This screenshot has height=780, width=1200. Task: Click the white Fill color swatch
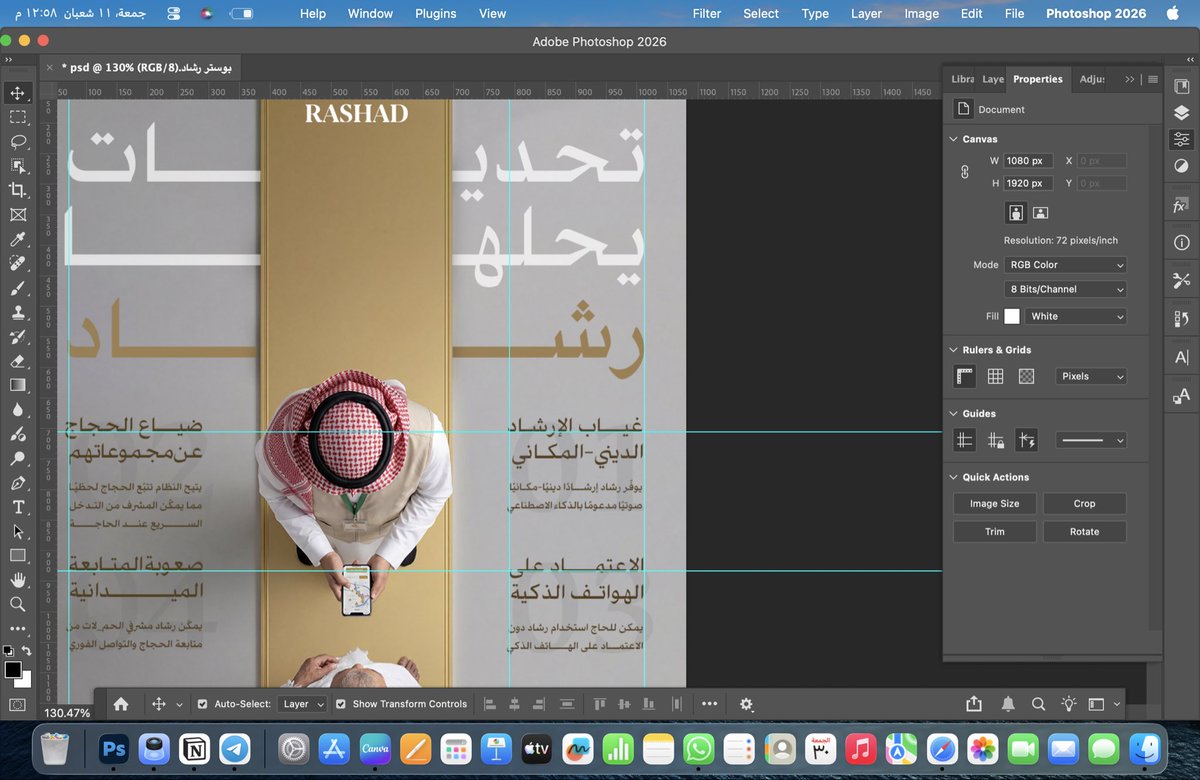pos(1011,315)
